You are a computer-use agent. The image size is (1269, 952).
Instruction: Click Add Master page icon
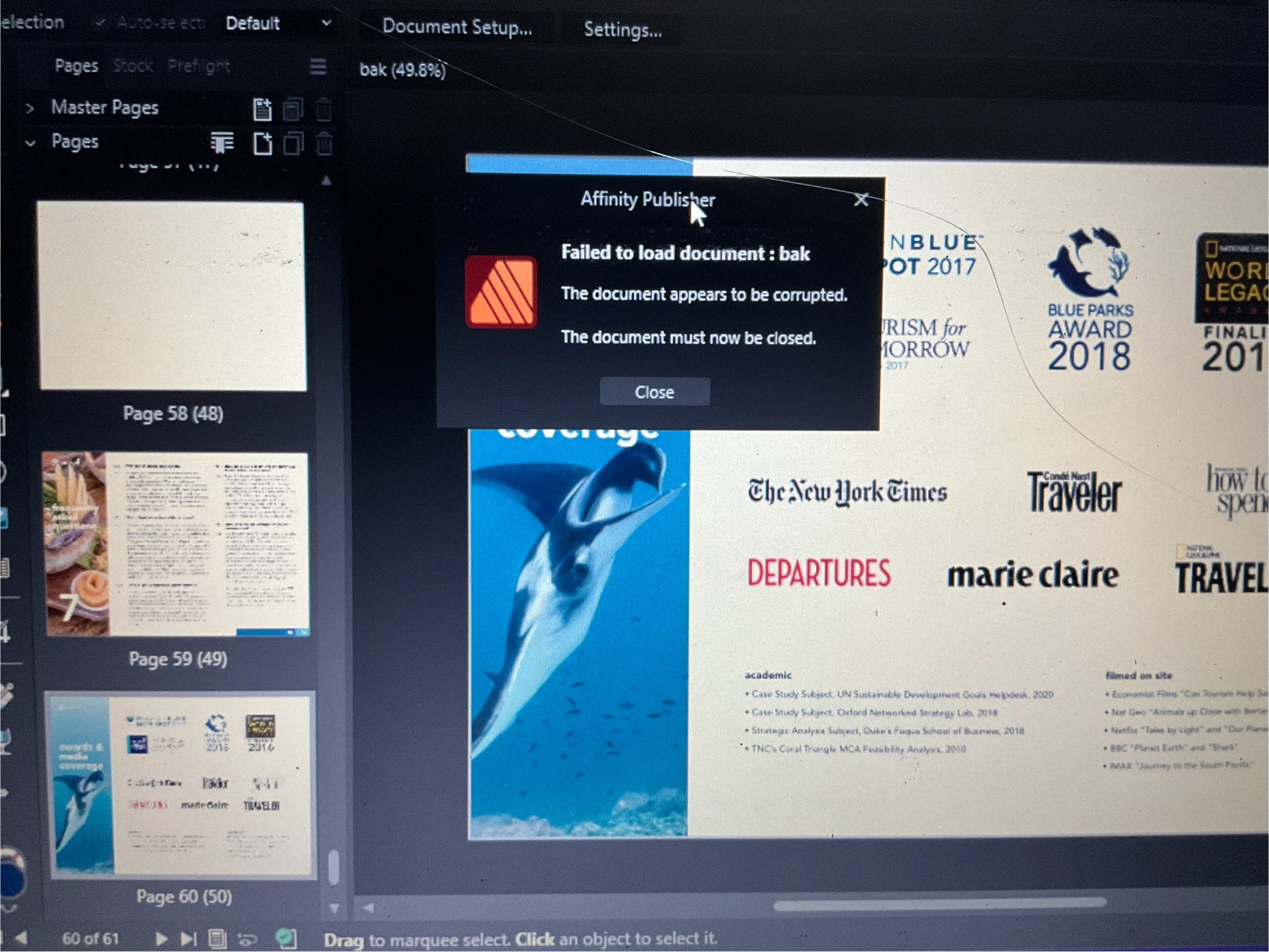tap(262, 110)
